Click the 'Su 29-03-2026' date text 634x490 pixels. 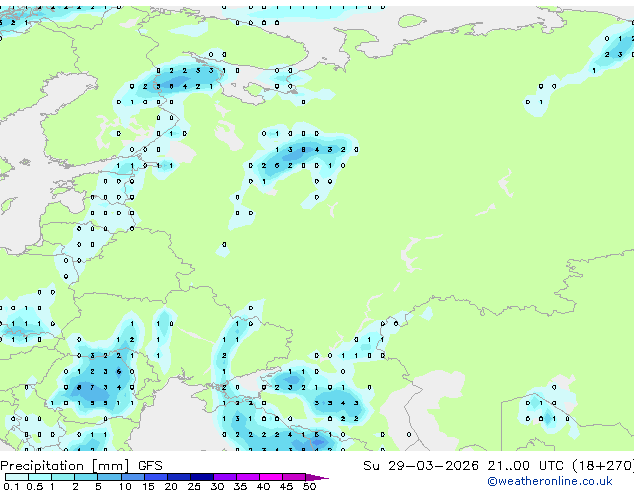coord(421,466)
